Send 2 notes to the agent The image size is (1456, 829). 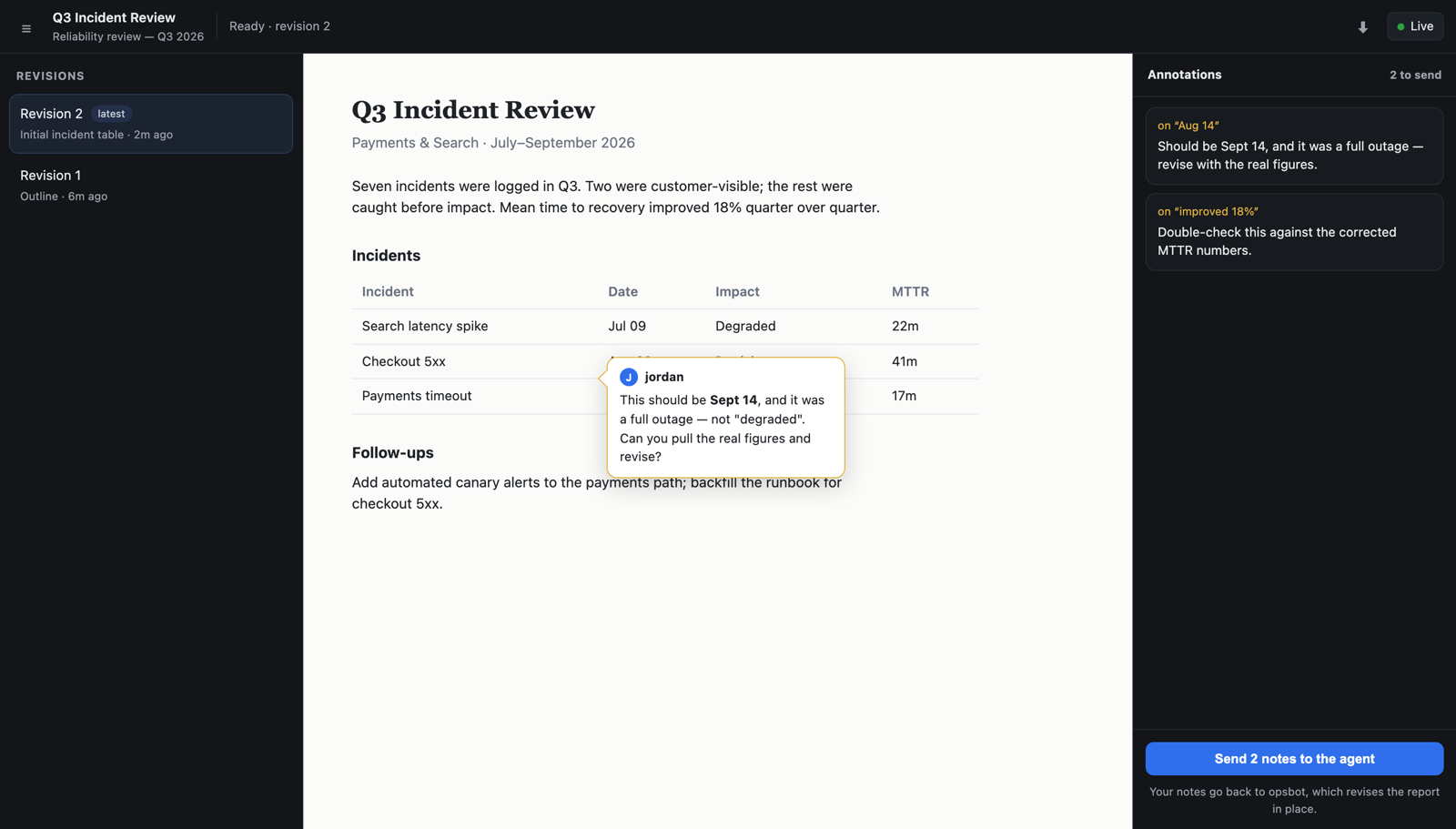point(1294,759)
